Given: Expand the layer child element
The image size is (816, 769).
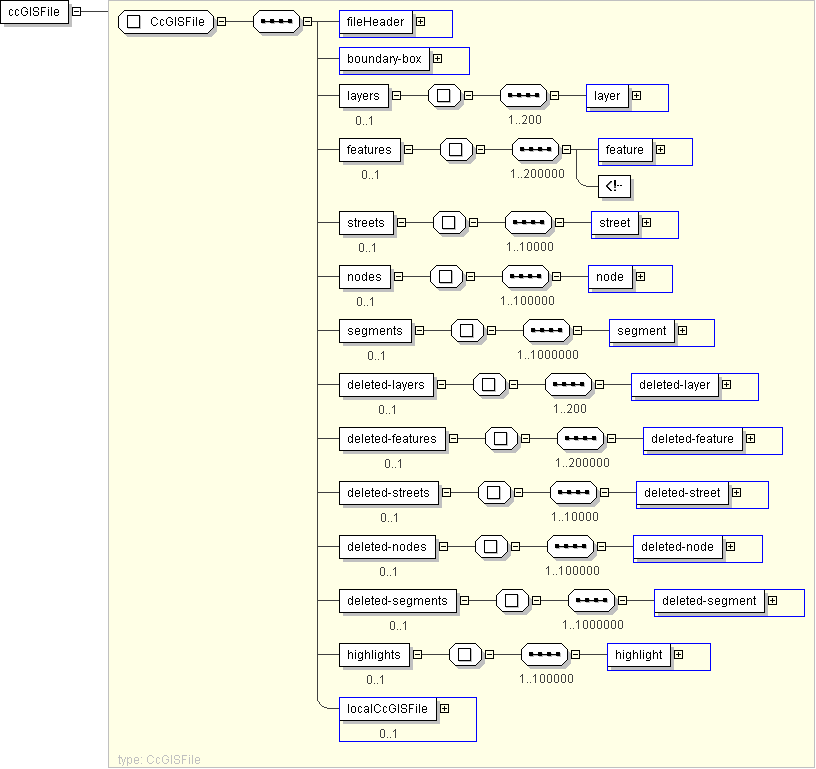Looking at the screenshot, I should (636, 96).
